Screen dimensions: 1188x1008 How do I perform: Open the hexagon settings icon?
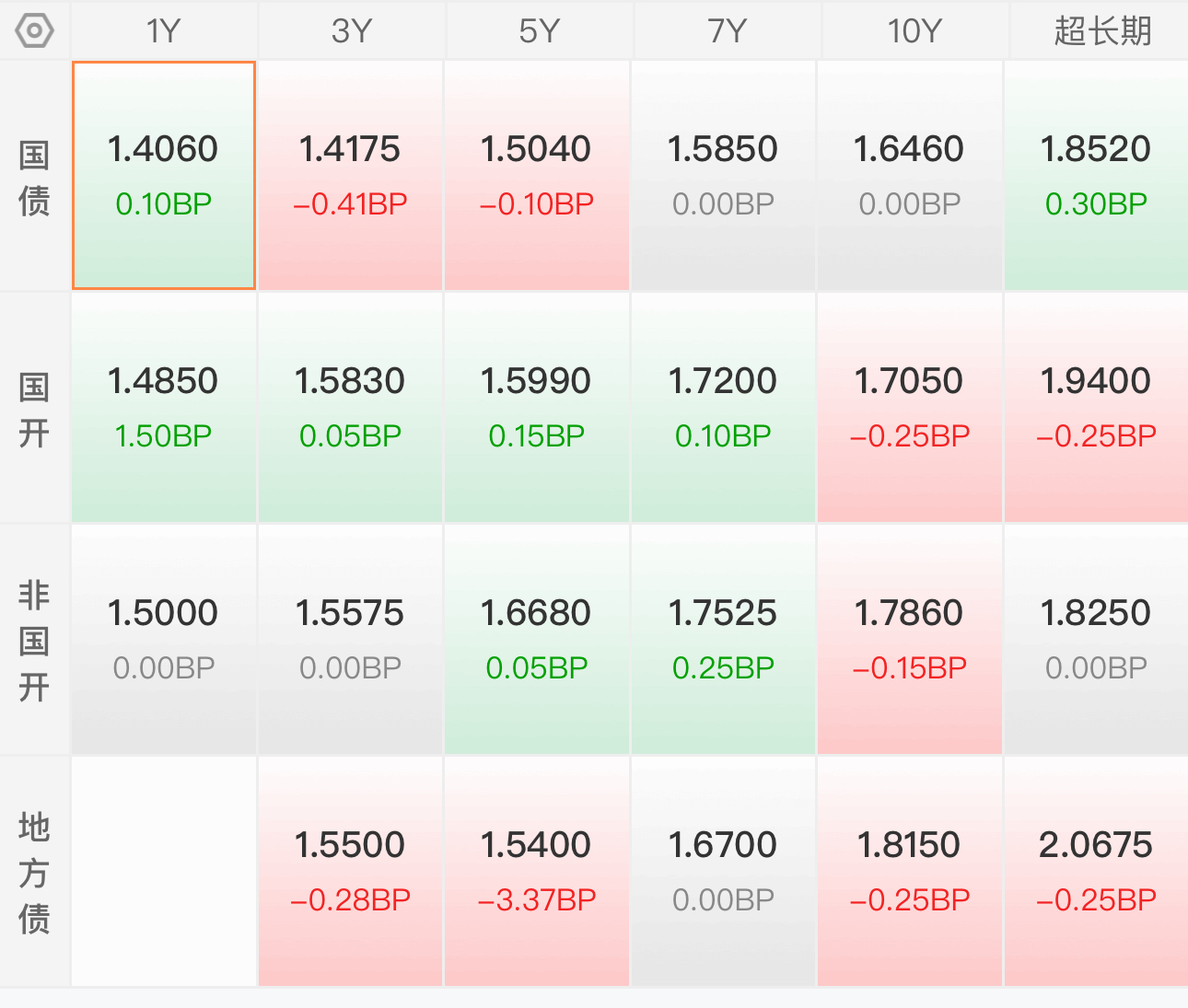click(x=34, y=30)
